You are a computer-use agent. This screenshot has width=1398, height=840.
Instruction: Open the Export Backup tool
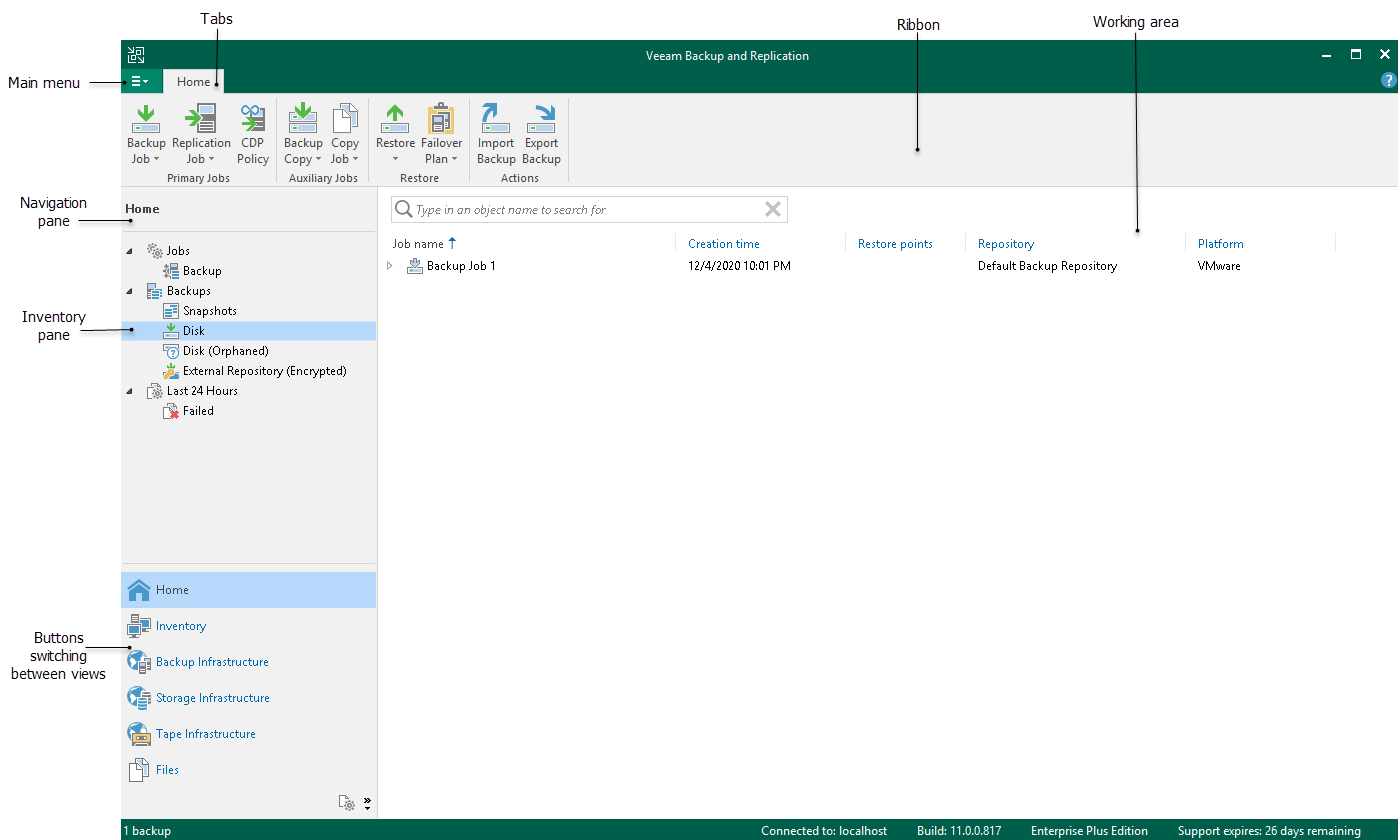click(541, 133)
